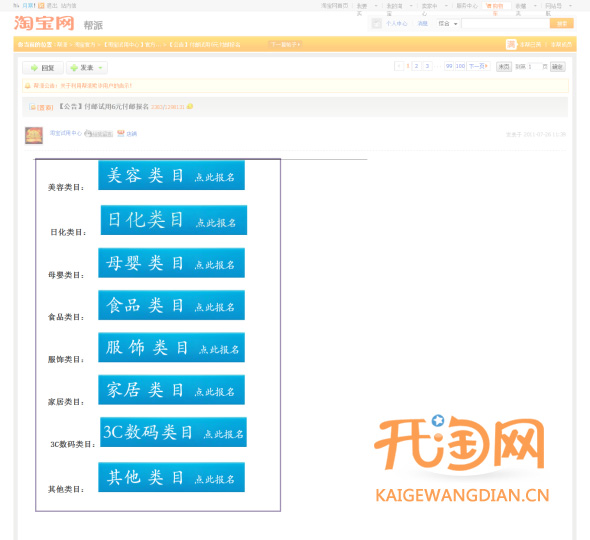Click the shop icon beside 店铺

point(120,133)
